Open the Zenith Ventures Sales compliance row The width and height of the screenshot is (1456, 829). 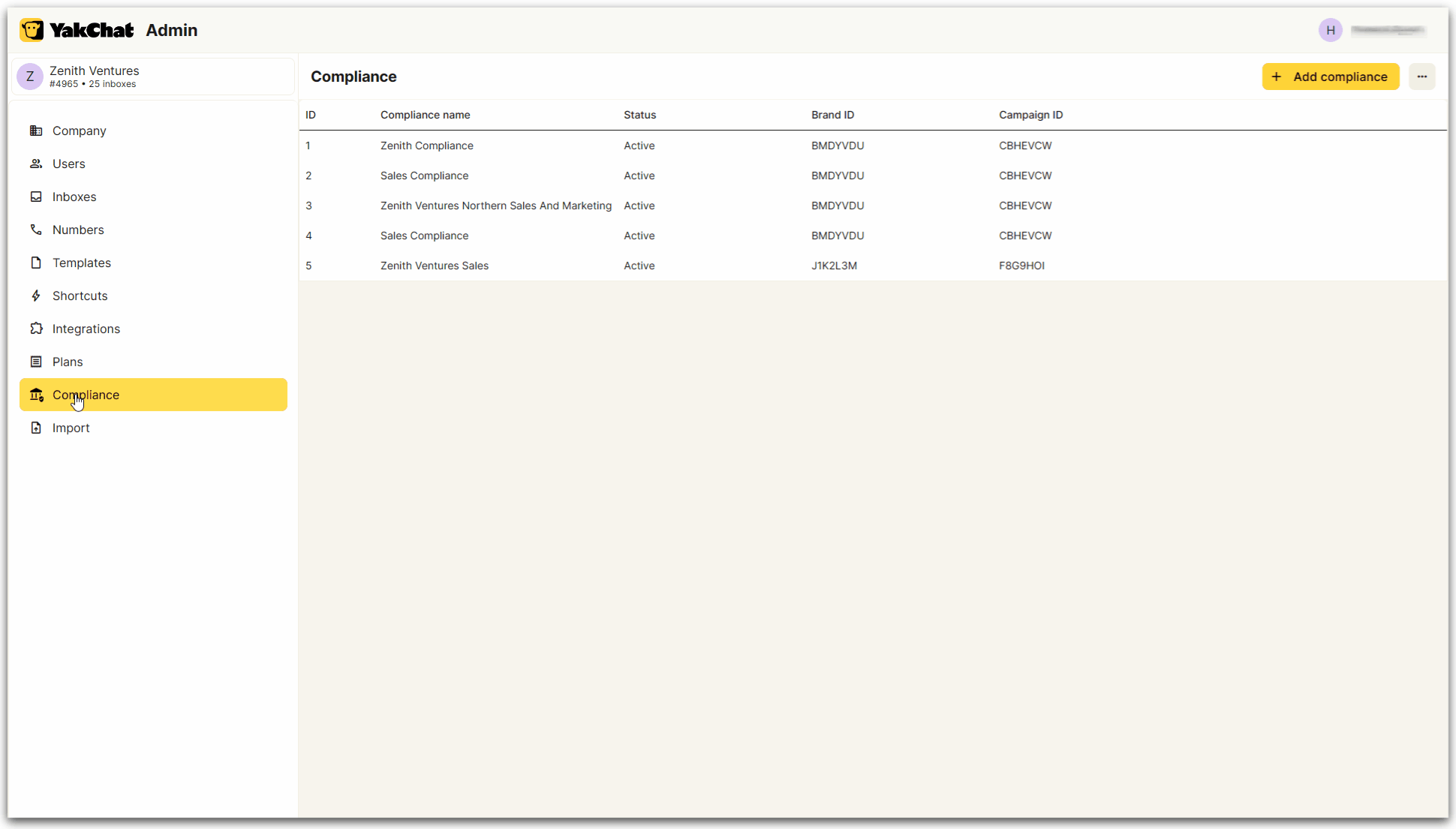pyautogui.click(x=434, y=266)
